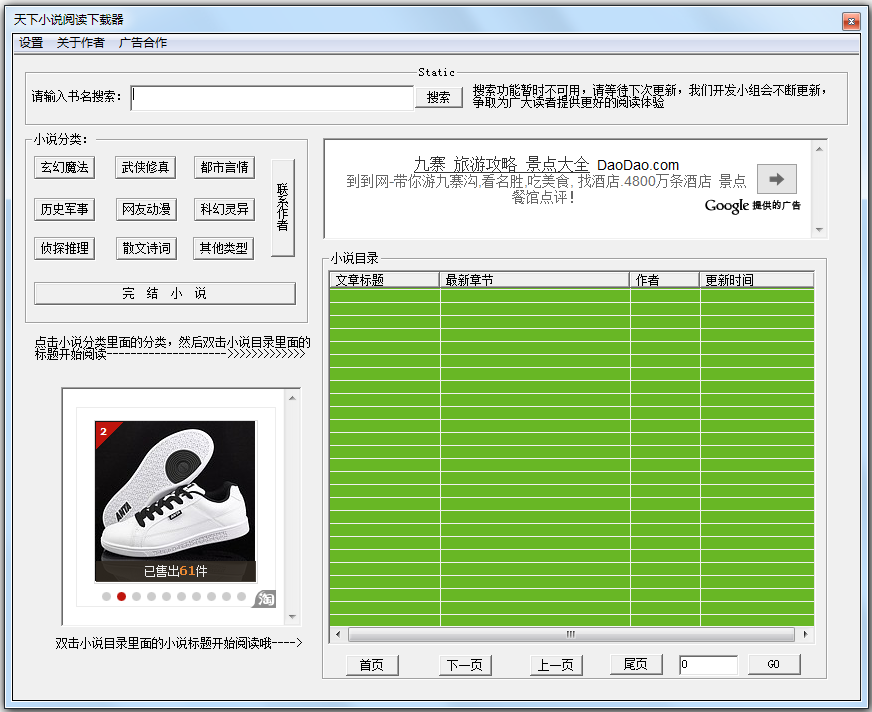Go to 下一页 next page
Viewport: 872px width, 712px height.
(x=465, y=665)
